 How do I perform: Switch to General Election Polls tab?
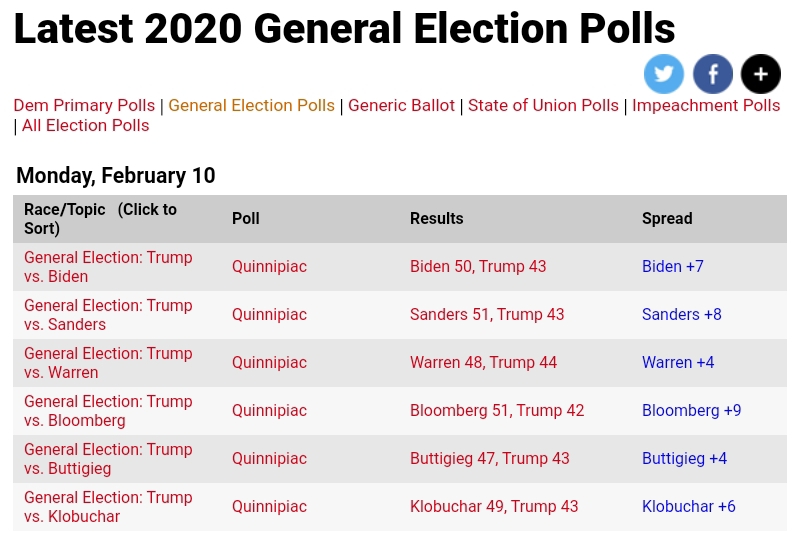coord(251,105)
